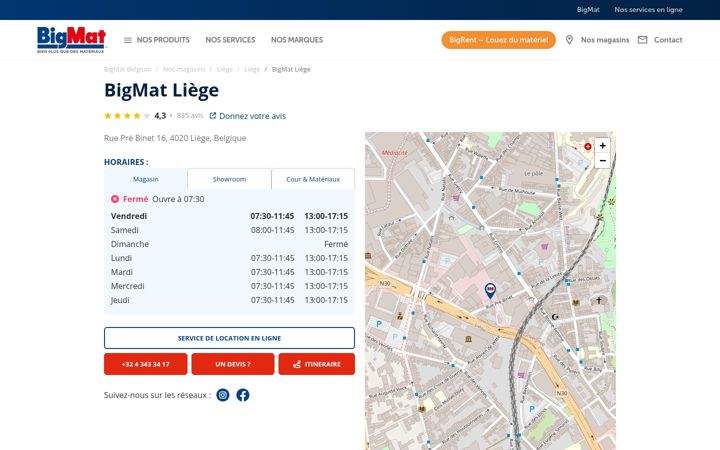This screenshot has height=450, width=720.
Task: Click SERVICE DE LOCATION EN LIGNE button
Action: (x=229, y=338)
